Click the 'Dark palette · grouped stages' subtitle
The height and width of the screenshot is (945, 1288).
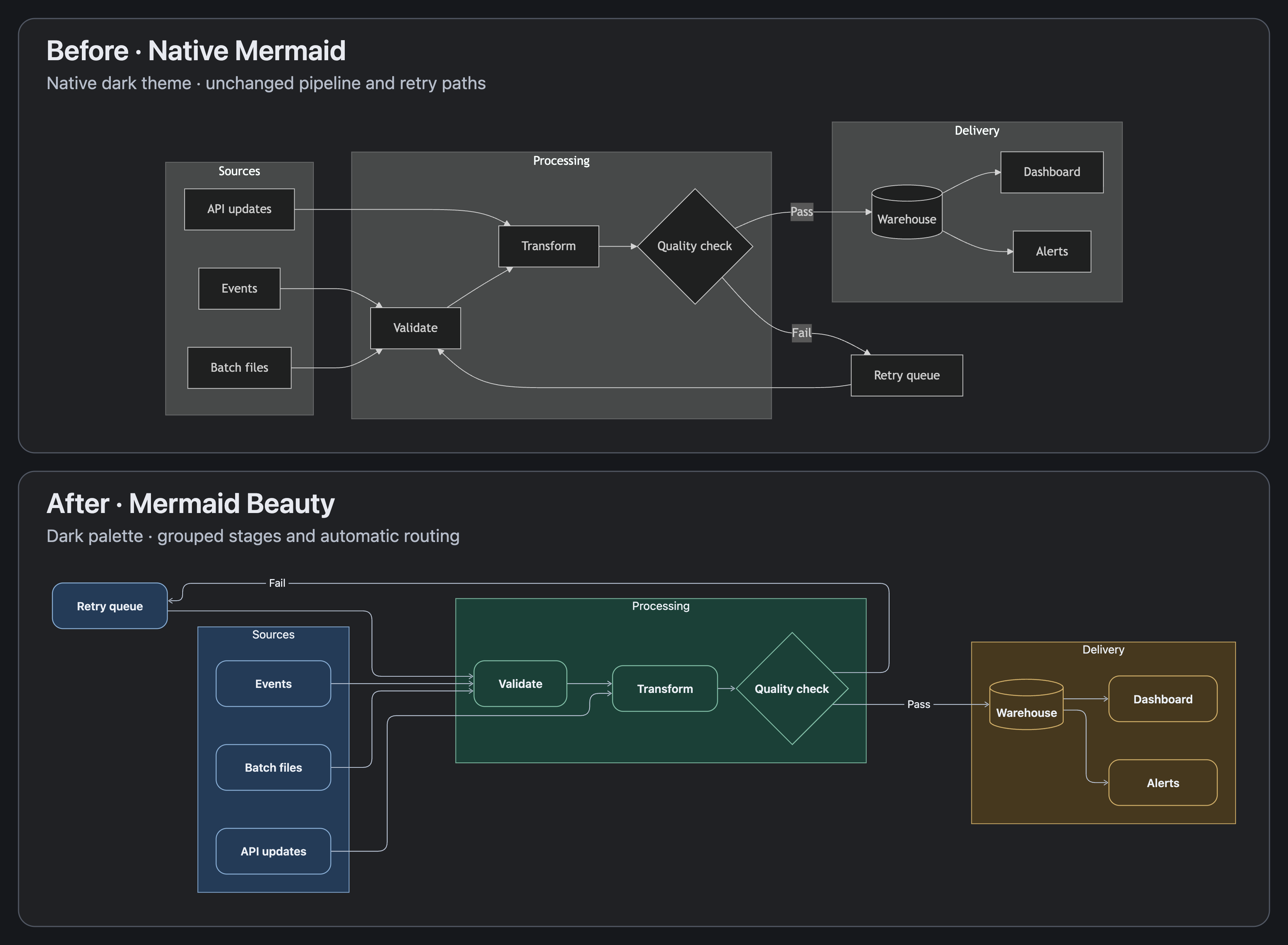[253, 536]
